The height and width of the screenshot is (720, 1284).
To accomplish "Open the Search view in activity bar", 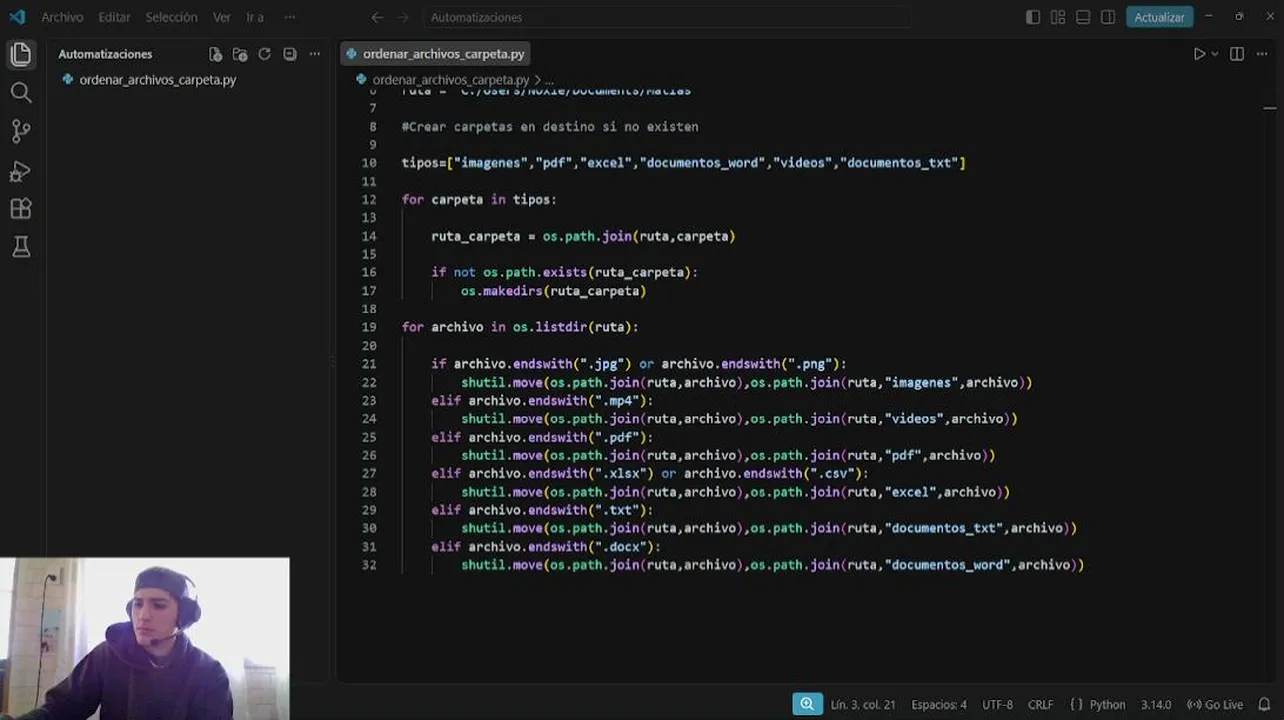I will point(20,93).
